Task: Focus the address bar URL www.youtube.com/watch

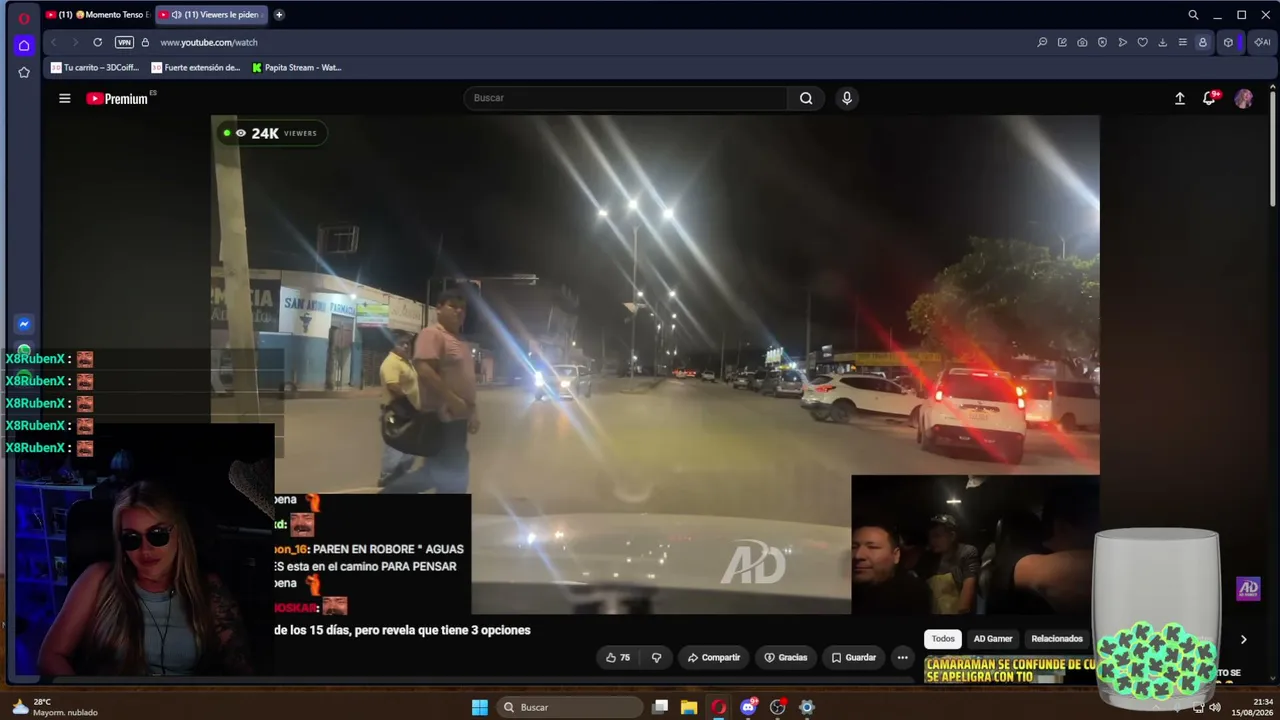Action: click(x=209, y=43)
